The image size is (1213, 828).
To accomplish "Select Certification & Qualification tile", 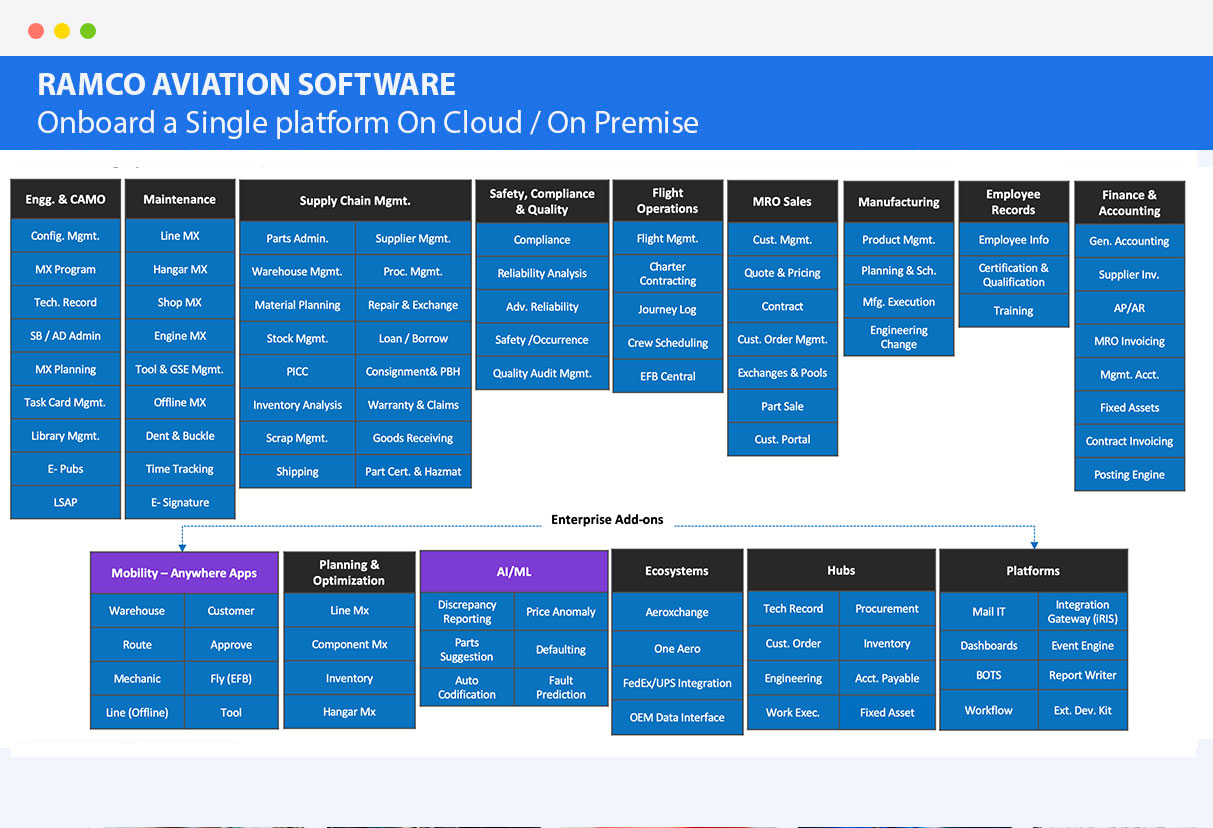I will 1014,275.
